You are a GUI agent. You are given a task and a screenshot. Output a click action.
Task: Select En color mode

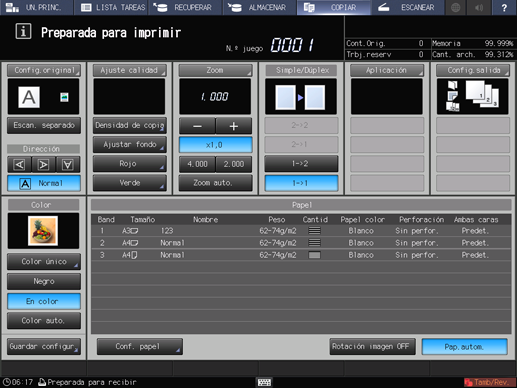tap(44, 301)
